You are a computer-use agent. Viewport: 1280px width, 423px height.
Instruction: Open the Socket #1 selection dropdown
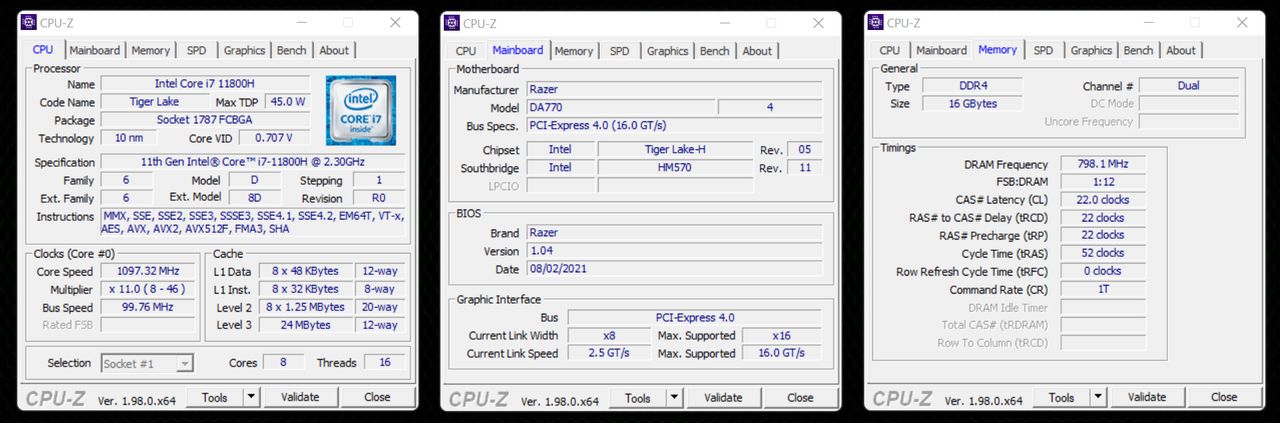click(147, 363)
